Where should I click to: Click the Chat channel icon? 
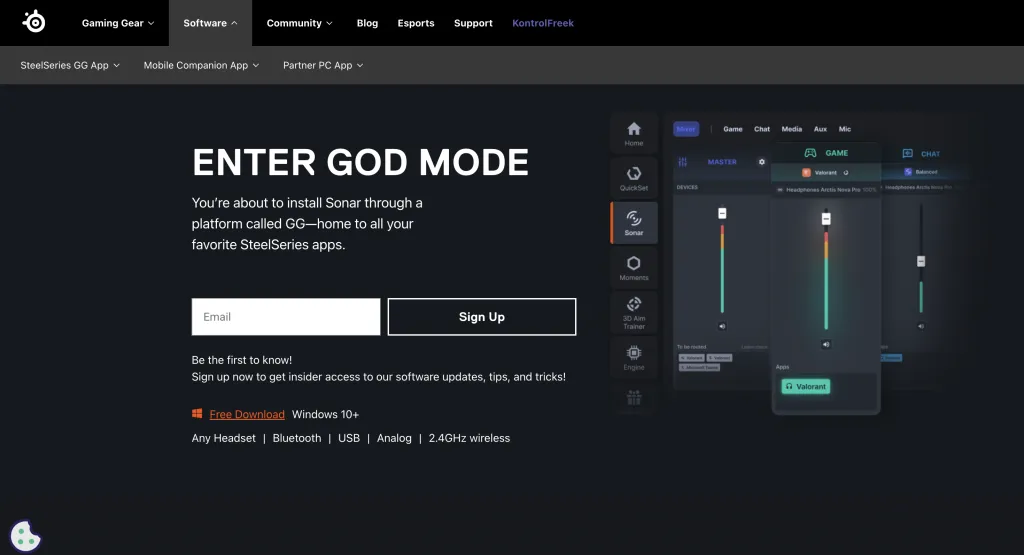point(908,153)
